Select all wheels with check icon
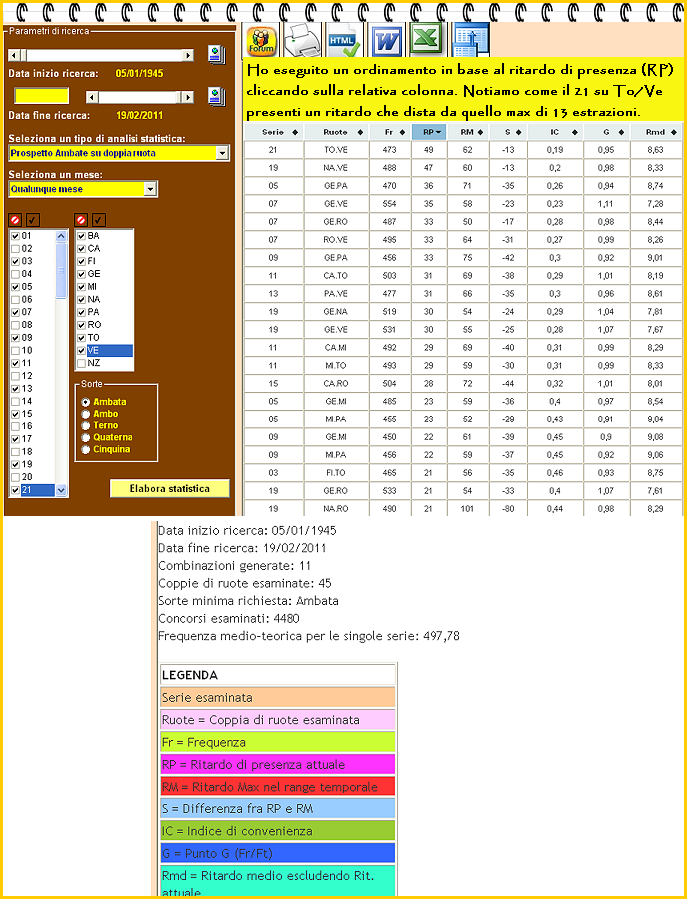 point(99,220)
